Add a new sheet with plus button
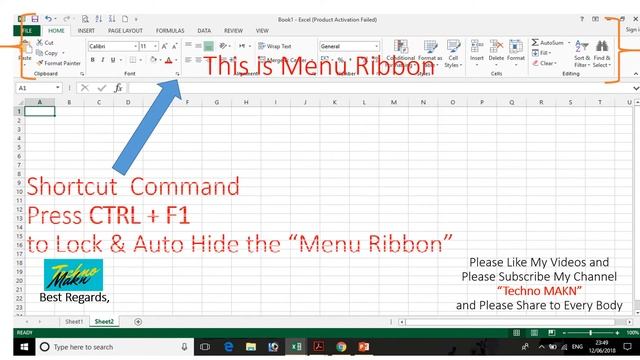Viewport: 640px width, 360px height. (x=138, y=322)
